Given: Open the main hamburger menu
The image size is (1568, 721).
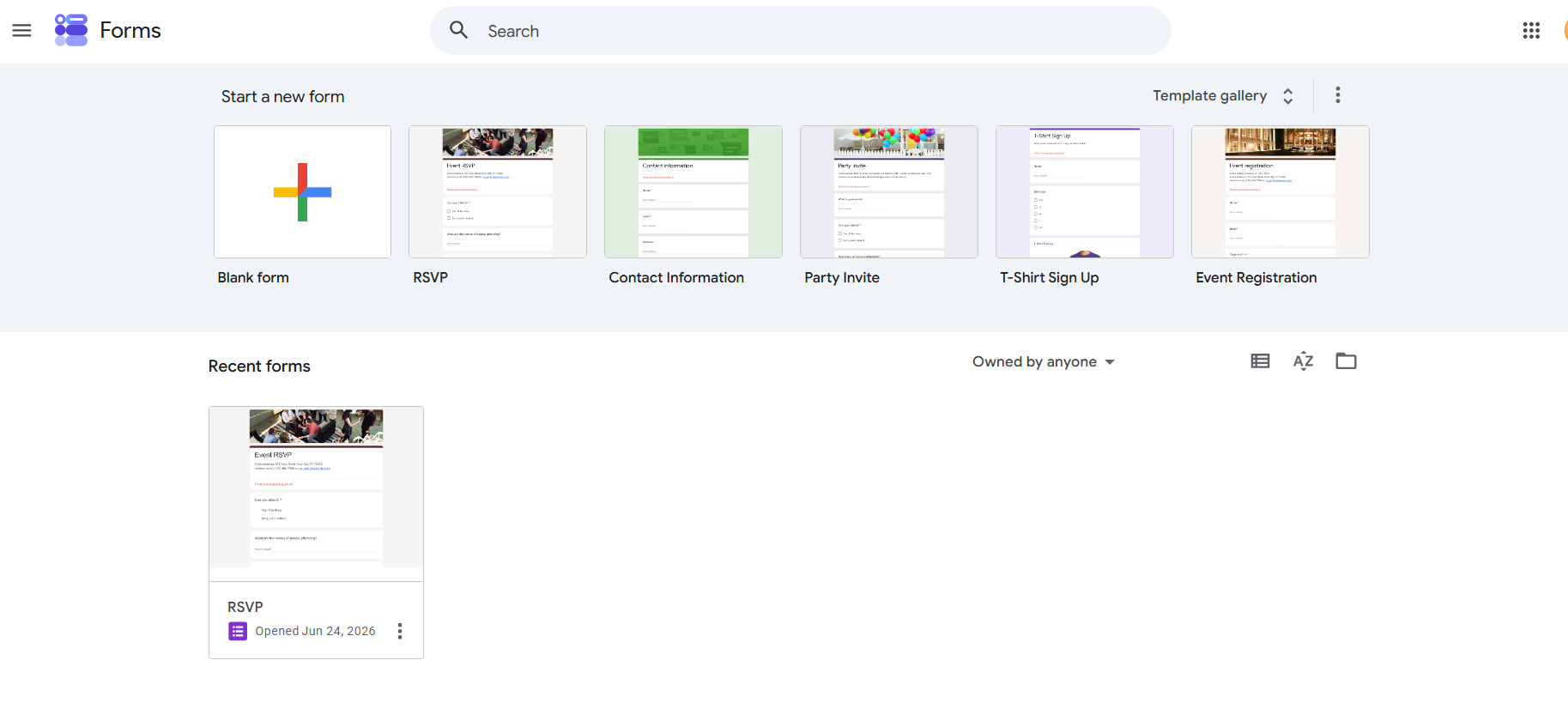Looking at the screenshot, I should click(21, 31).
